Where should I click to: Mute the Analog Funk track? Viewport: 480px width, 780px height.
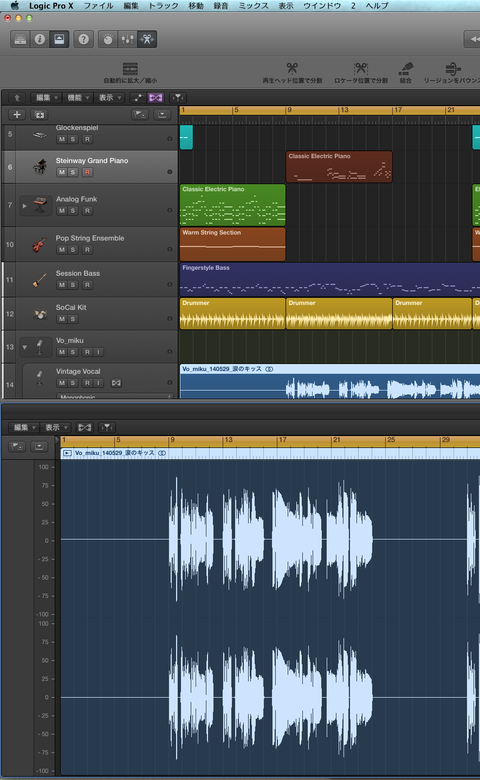[x=62, y=210]
